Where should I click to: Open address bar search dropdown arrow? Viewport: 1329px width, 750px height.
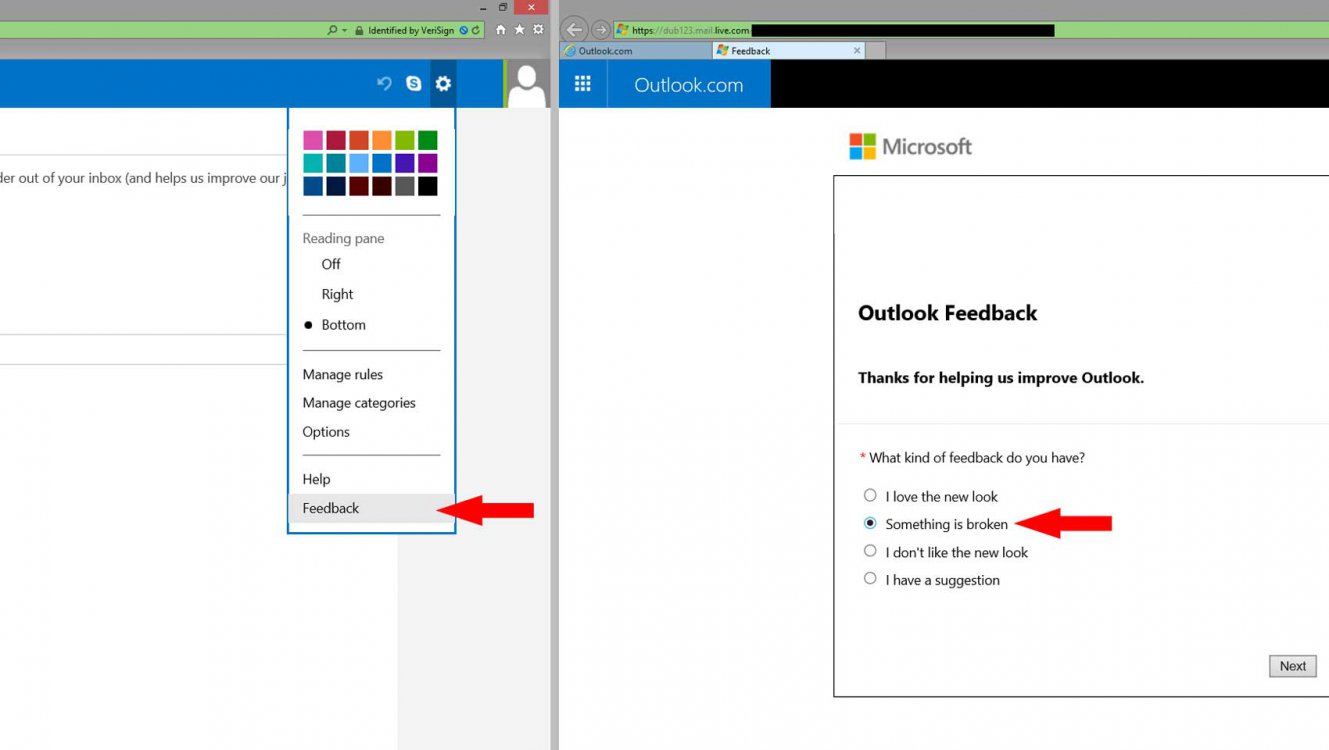point(345,30)
